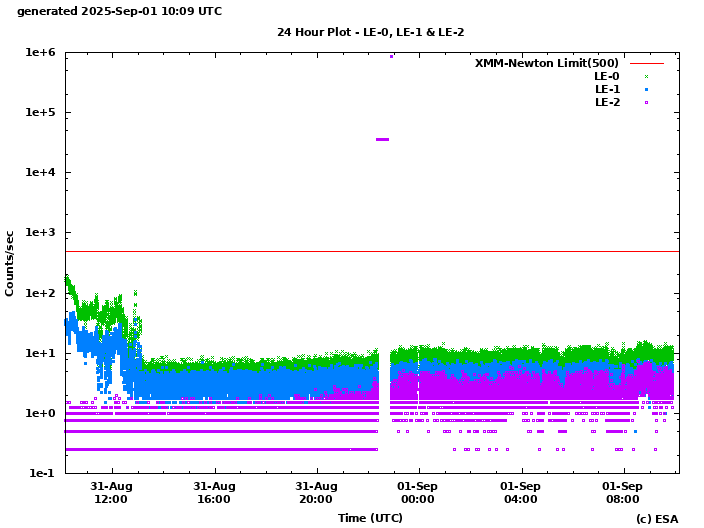
Task: Click the '31-Aug 20:00' x-axis label
Action: tap(316, 493)
